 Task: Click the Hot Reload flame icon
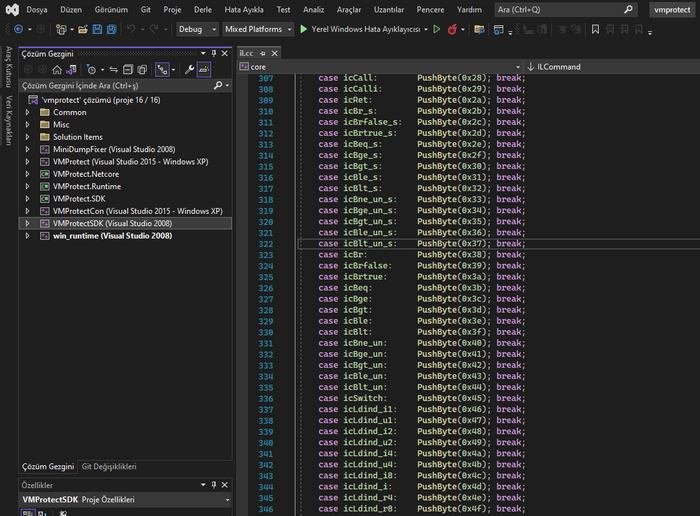click(452, 29)
